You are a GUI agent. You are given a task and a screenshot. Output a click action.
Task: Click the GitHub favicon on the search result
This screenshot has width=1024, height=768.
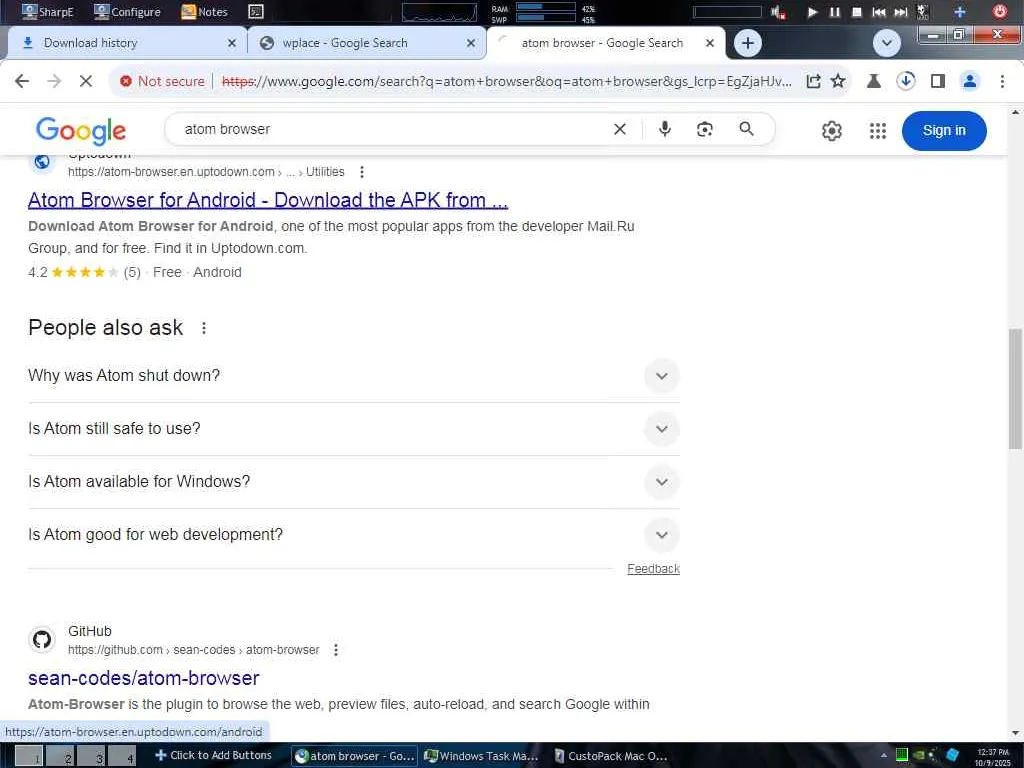click(x=42, y=639)
